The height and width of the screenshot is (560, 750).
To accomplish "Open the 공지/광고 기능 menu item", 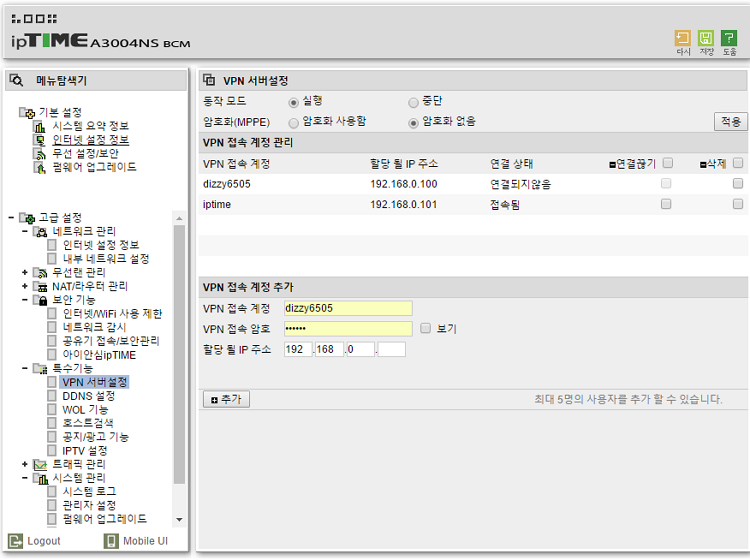I will click(x=95, y=437).
